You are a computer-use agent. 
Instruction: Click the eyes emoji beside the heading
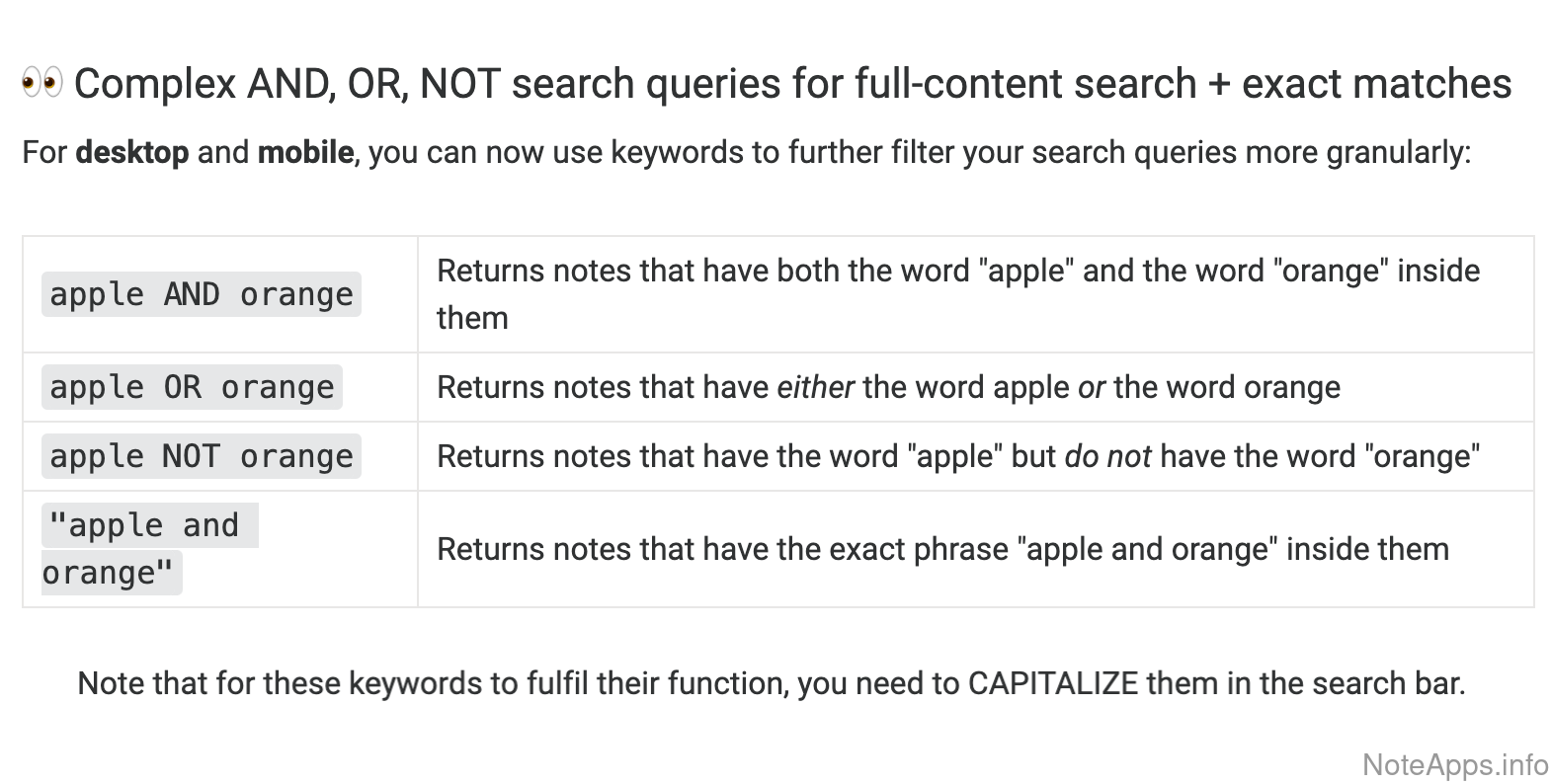(42, 83)
